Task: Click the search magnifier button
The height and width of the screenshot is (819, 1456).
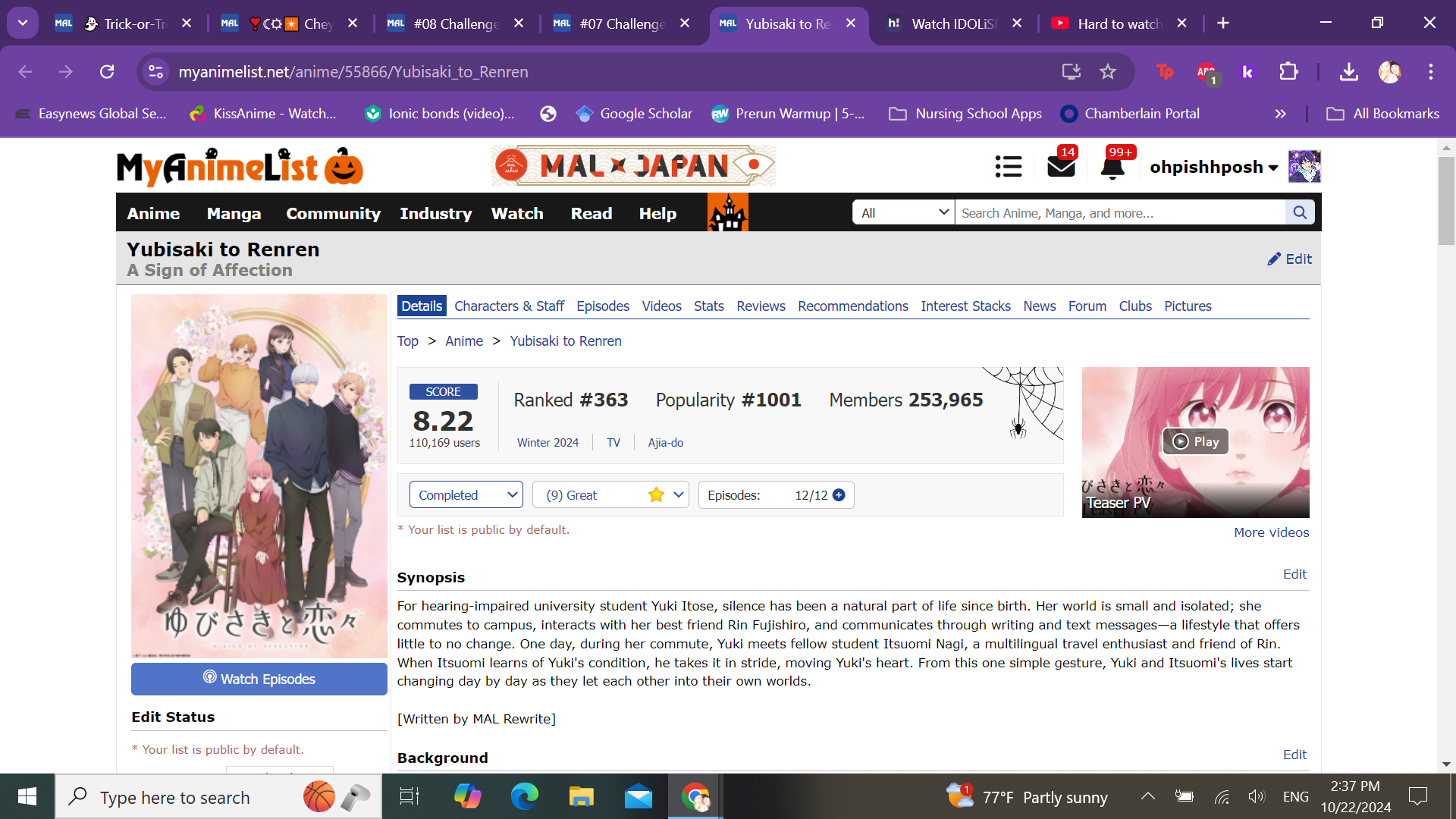Action: click(x=1300, y=213)
